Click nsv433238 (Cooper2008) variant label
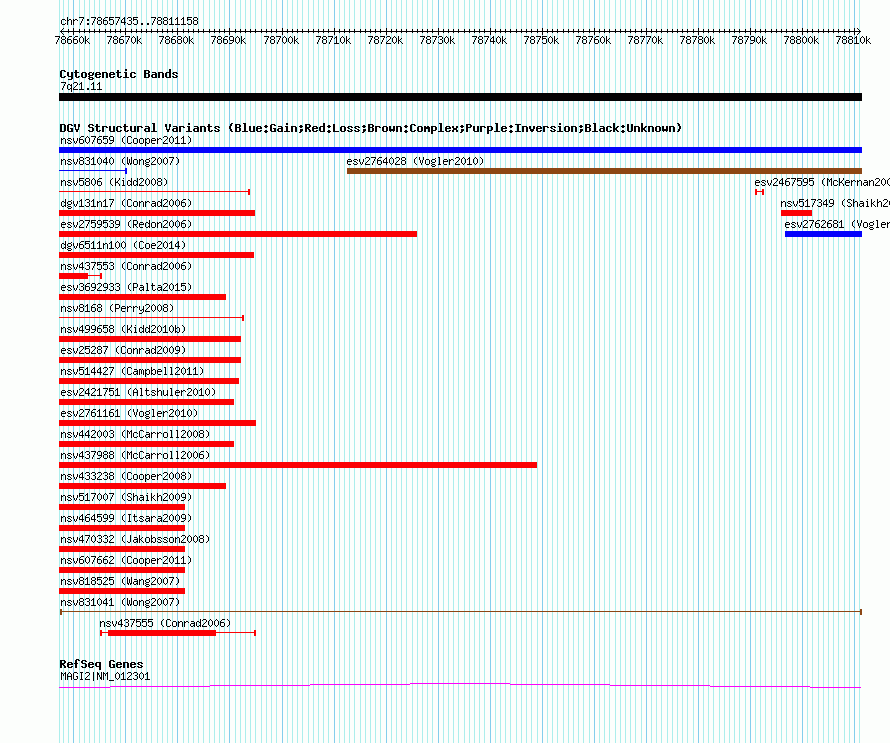 (126, 476)
